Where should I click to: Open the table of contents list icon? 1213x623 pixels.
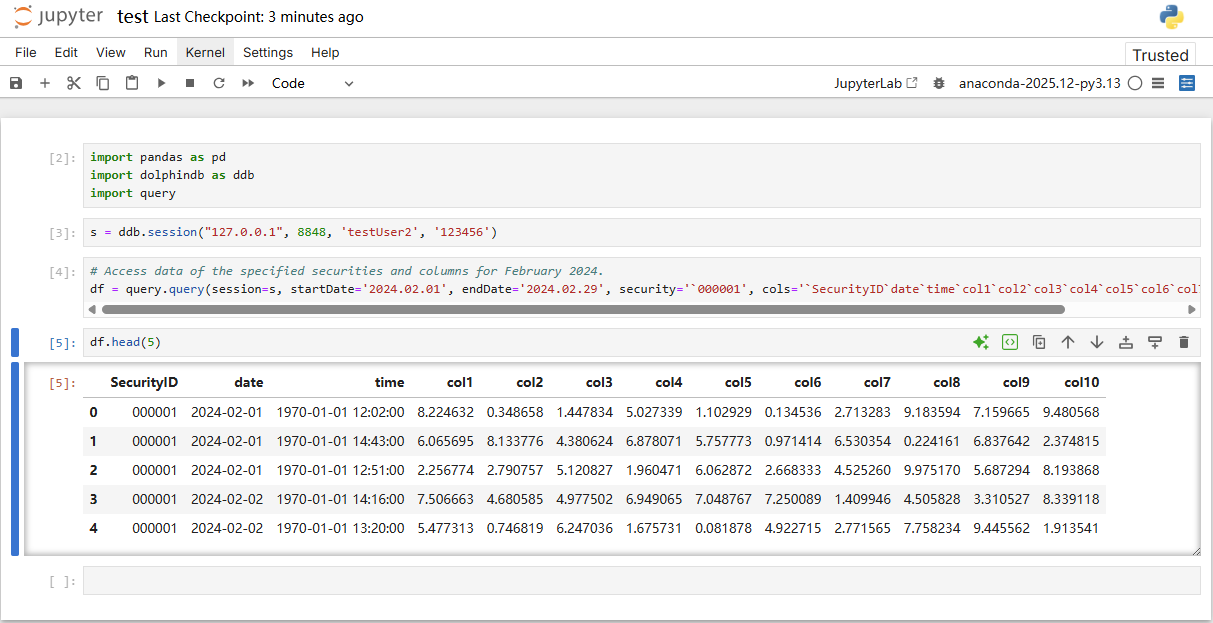pyautogui.click(x=1158, y=83)
